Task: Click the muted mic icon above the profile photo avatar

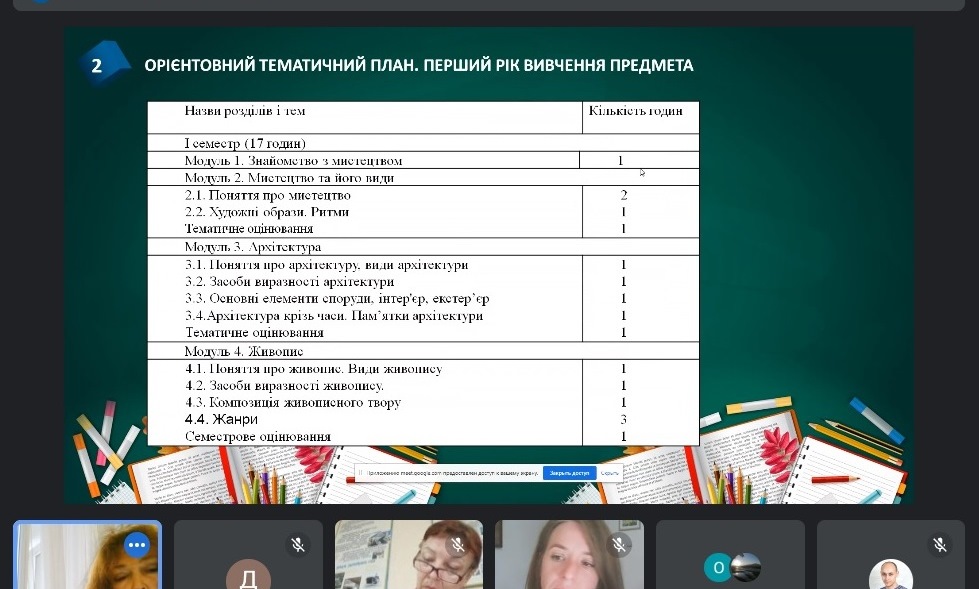Action: click(940, 545)
